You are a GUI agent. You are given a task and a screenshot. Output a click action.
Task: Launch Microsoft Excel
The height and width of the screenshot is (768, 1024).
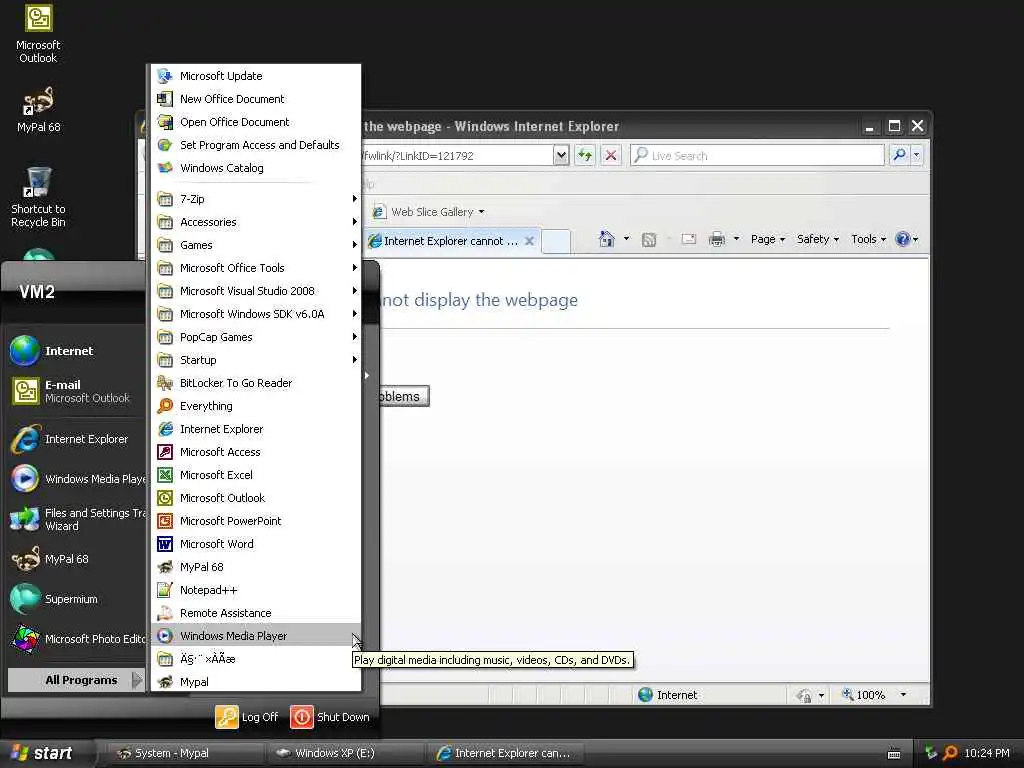256,475
